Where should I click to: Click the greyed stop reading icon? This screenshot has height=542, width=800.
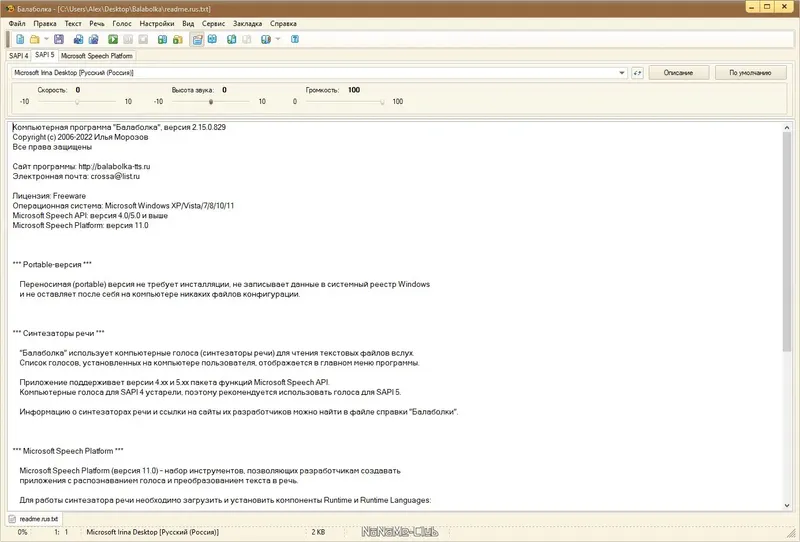coord(143,39)
